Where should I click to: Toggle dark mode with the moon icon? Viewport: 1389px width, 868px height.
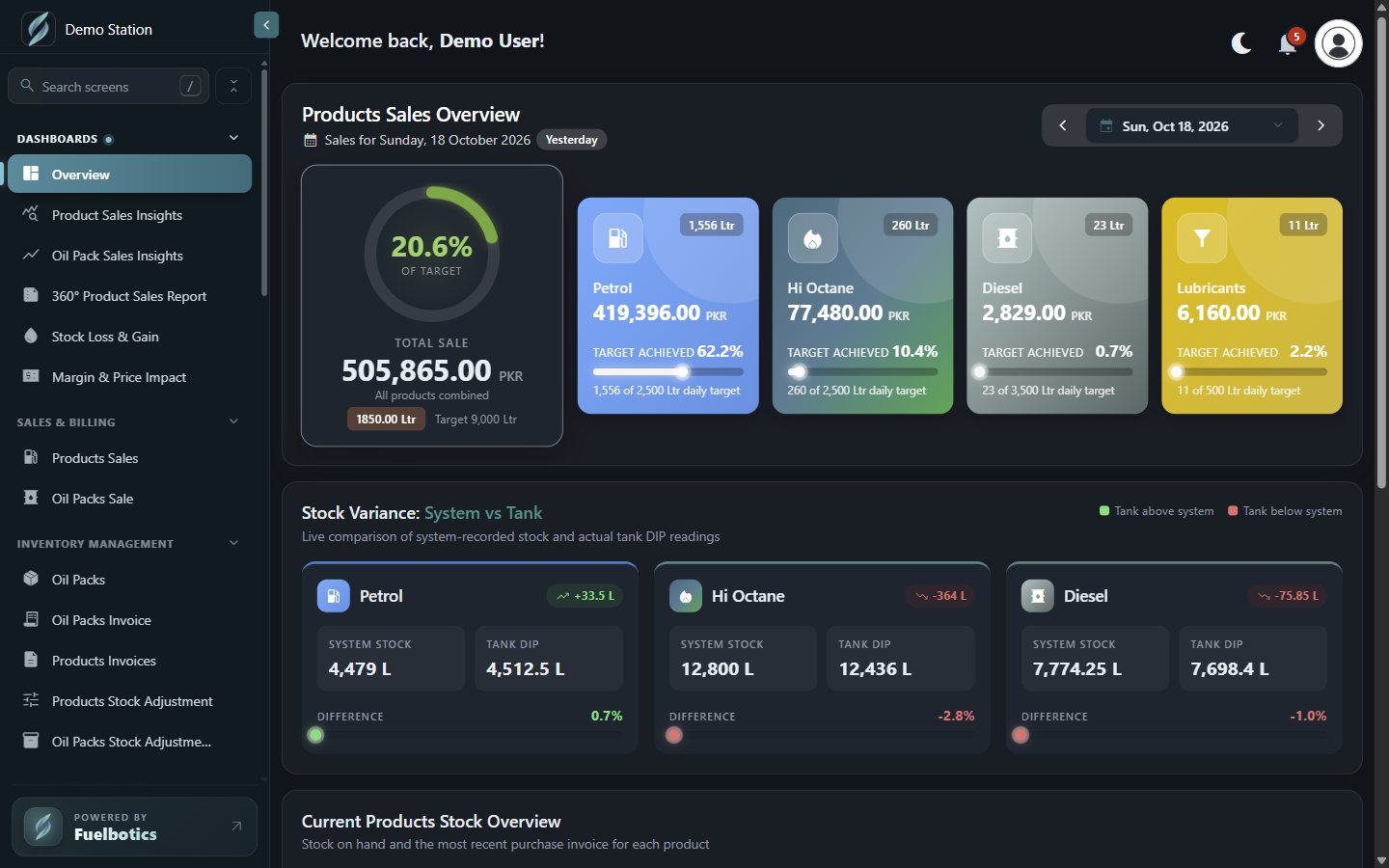tap(1241, 43)
